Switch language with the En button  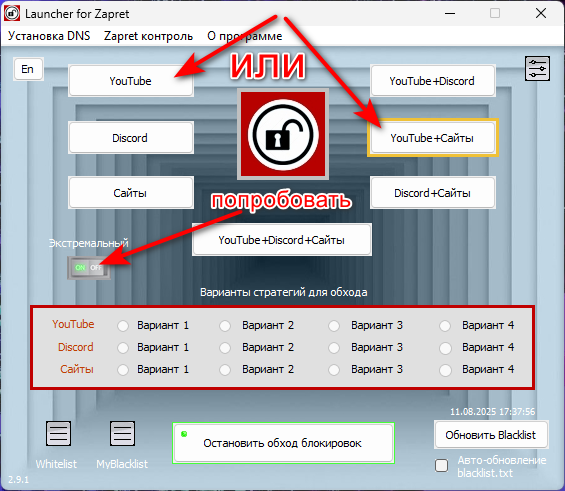[x=28, y=69]
